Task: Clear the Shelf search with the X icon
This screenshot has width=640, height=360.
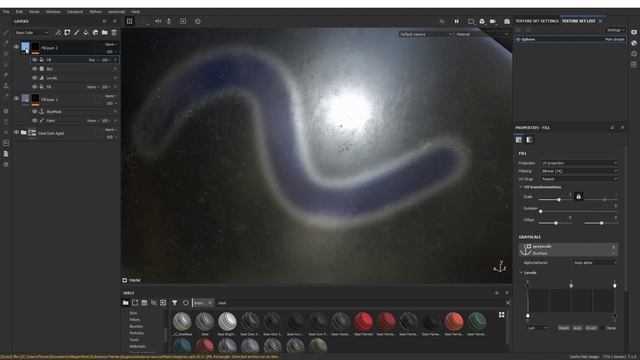Action: coord(508,303)
